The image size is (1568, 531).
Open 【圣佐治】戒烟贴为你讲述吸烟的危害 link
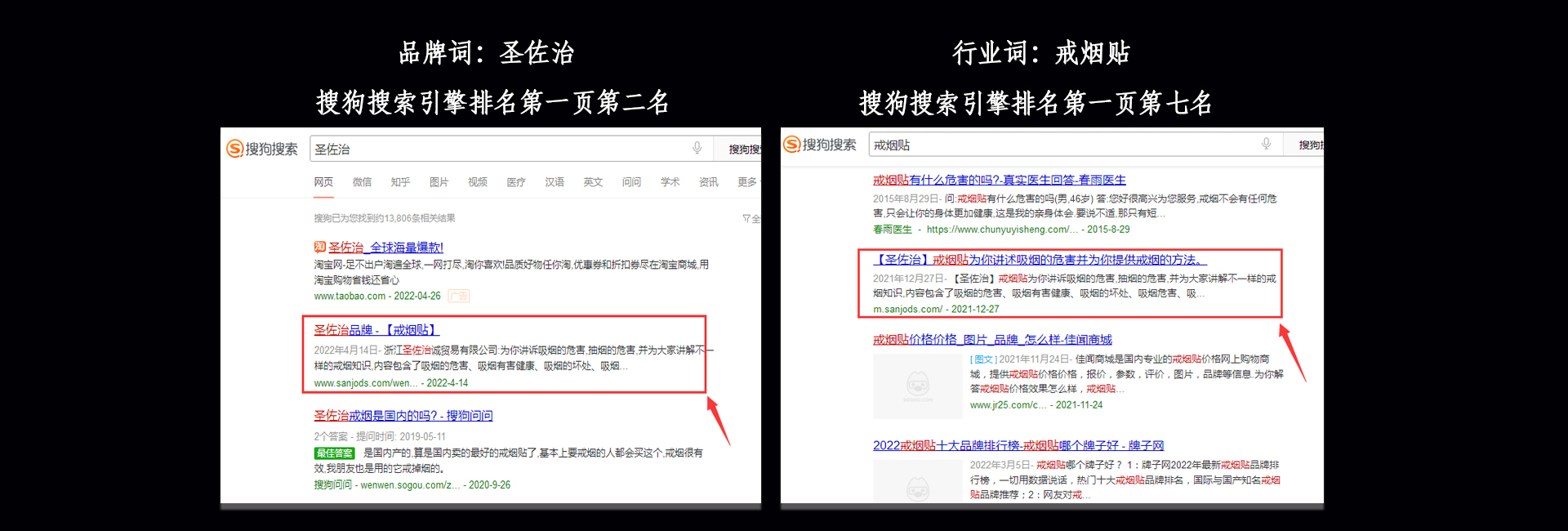[x=1040, y=260]
